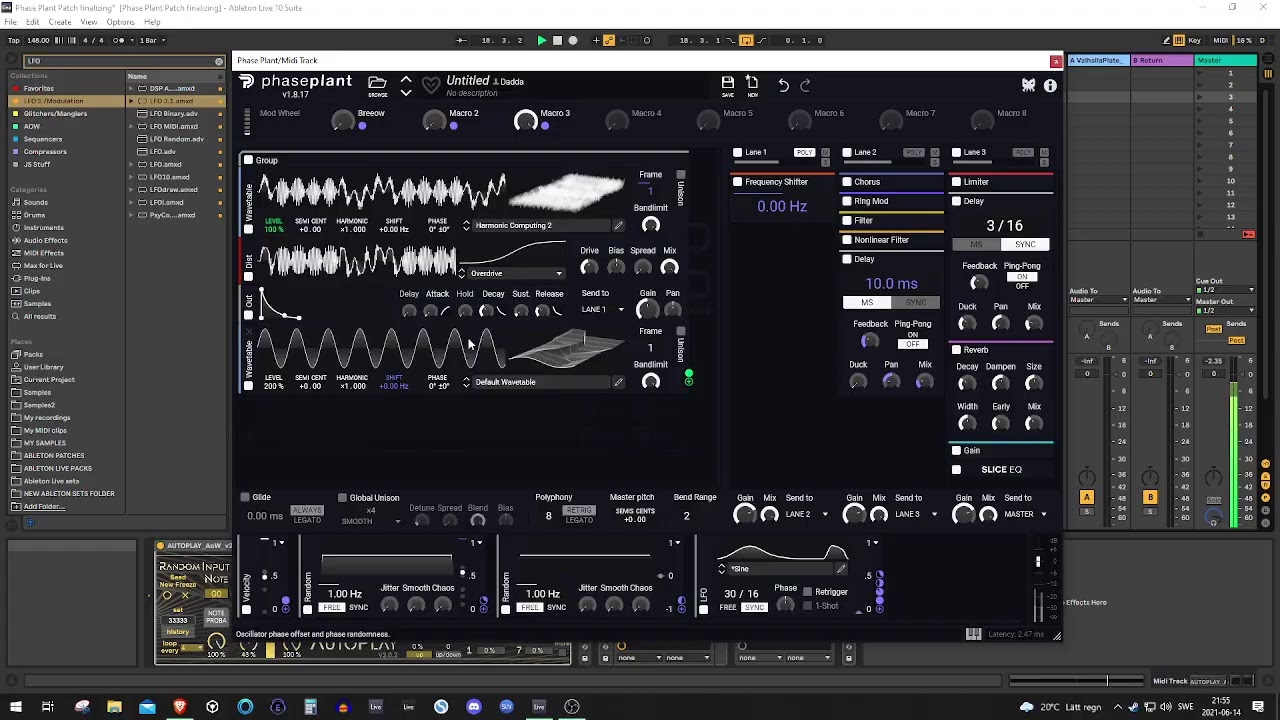This screenshot has width=1280, height=720.
Task: Select MS mode on the lane 2 Delay
Action: [867, 302]
